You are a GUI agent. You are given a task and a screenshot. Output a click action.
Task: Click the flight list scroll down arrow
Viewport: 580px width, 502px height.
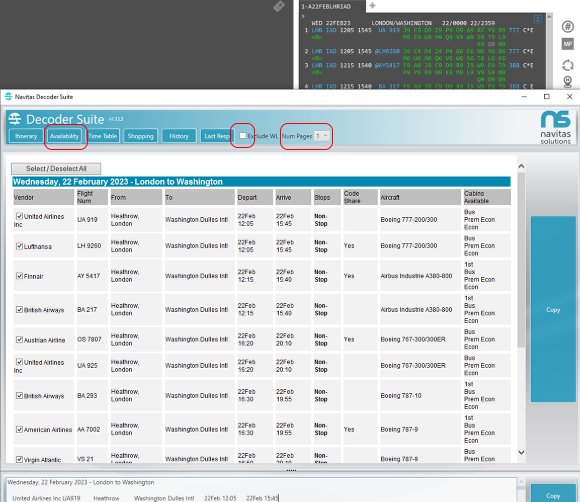pyautogui.click(x=521, y=452)
